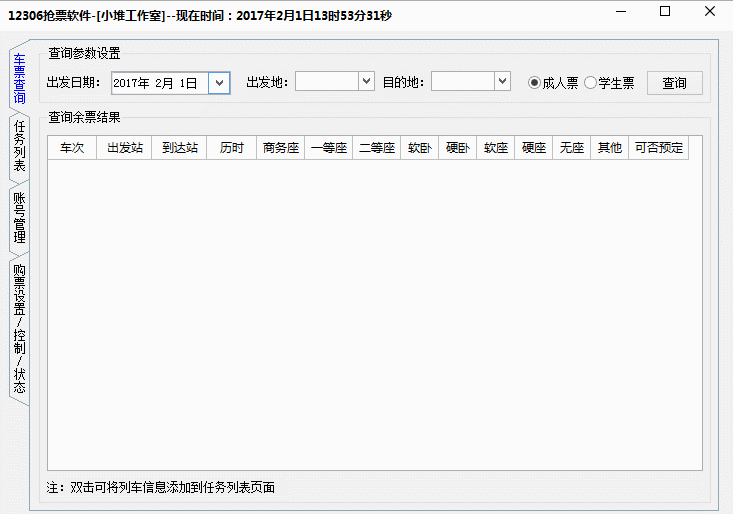The width and height of the screenshot is (733, 514).
Task: Click the 历时 column header
Action: click(x=232, y=148)
